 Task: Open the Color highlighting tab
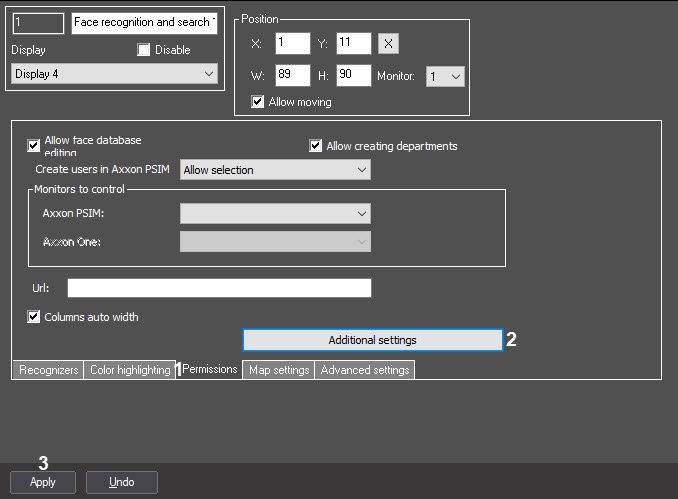click(x=130, y=370)
